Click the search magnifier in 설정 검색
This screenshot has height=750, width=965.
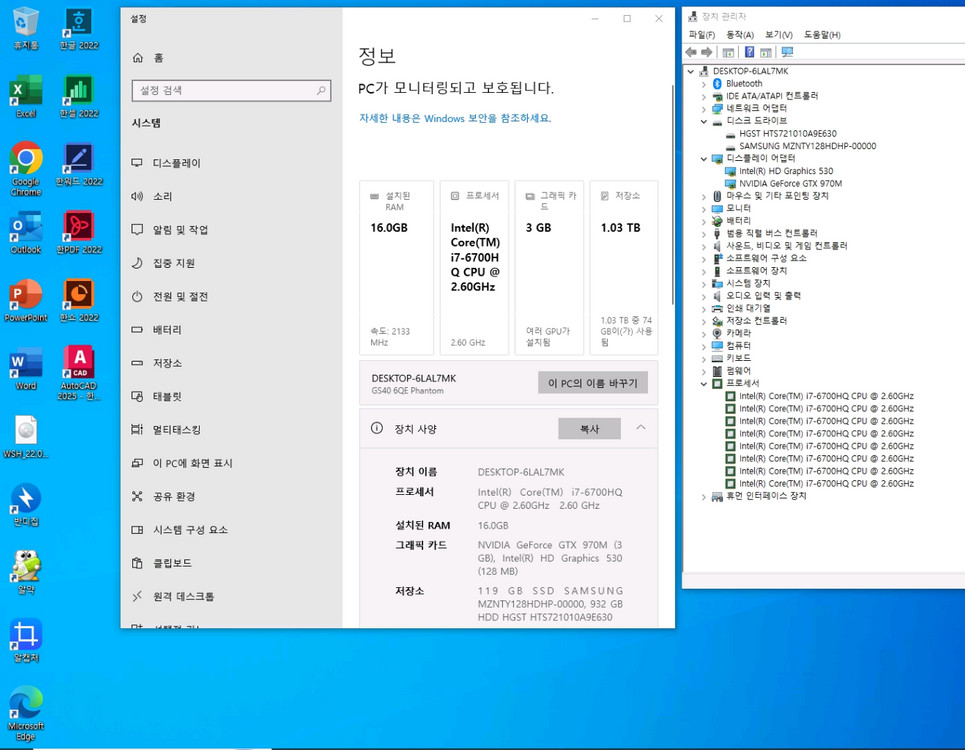tap(321, 90)
